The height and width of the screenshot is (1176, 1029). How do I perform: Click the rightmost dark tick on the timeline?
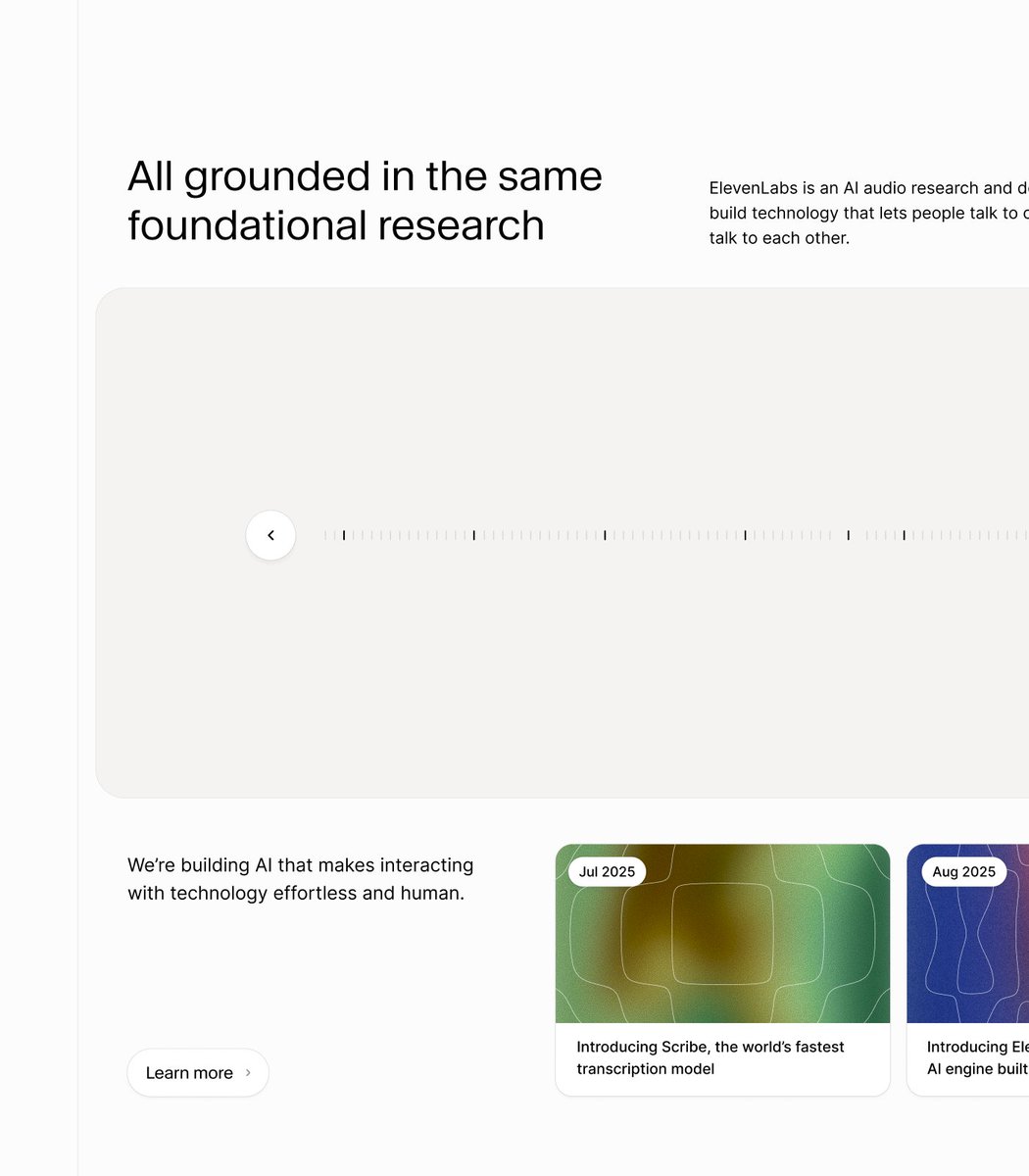tap(903, 535)
